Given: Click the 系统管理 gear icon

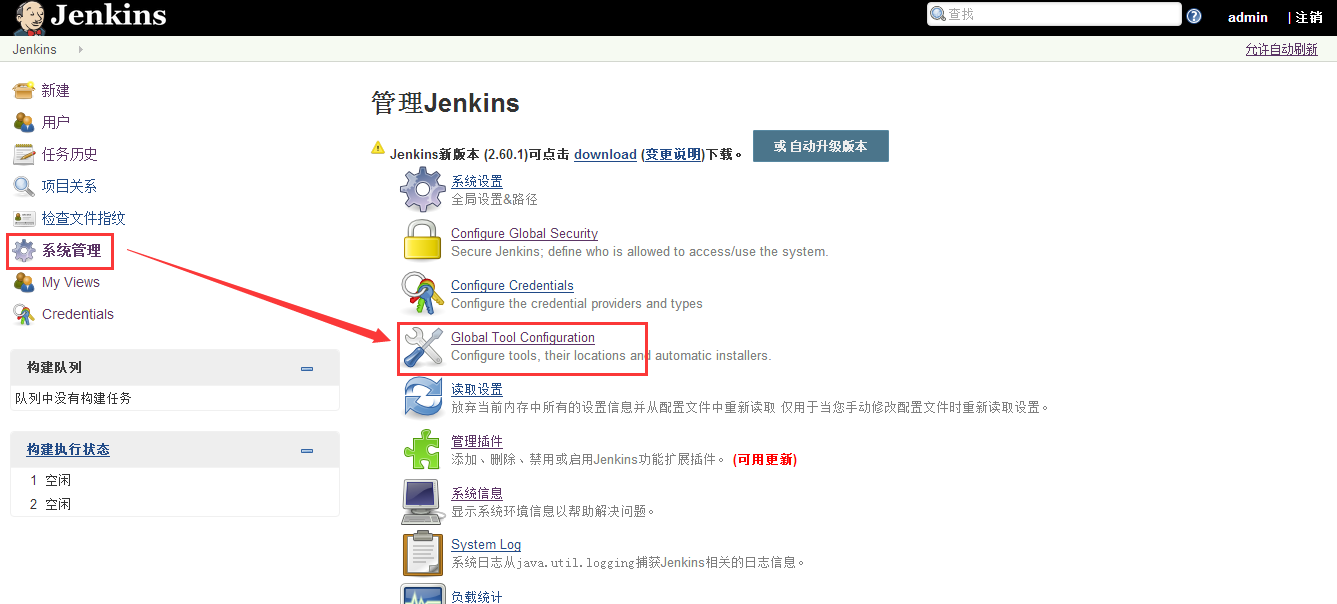Looking at the screenshot, I should (x=24, y=251).
